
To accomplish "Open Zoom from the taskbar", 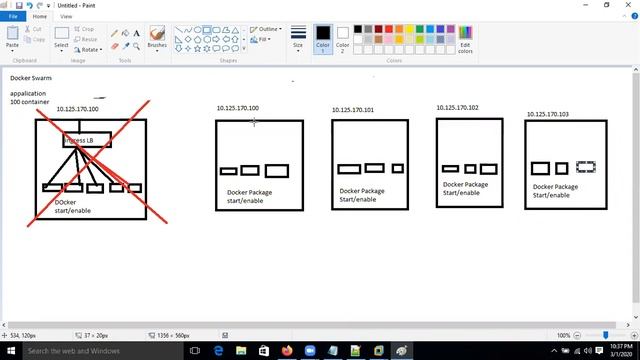I will (x=310, y=351).
